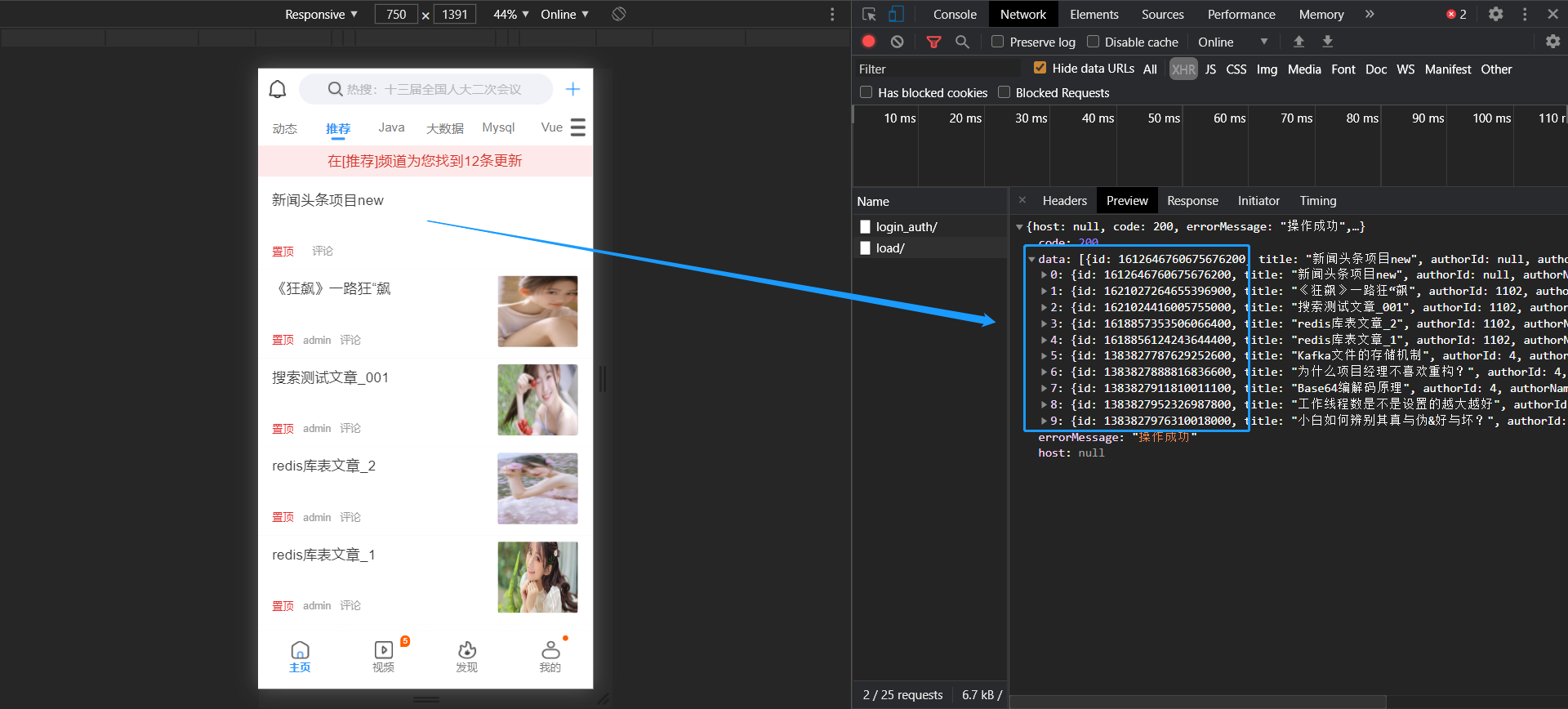The image size is (1568, 709).
Task: Click the rotate device icon
Action: [619, 14]
